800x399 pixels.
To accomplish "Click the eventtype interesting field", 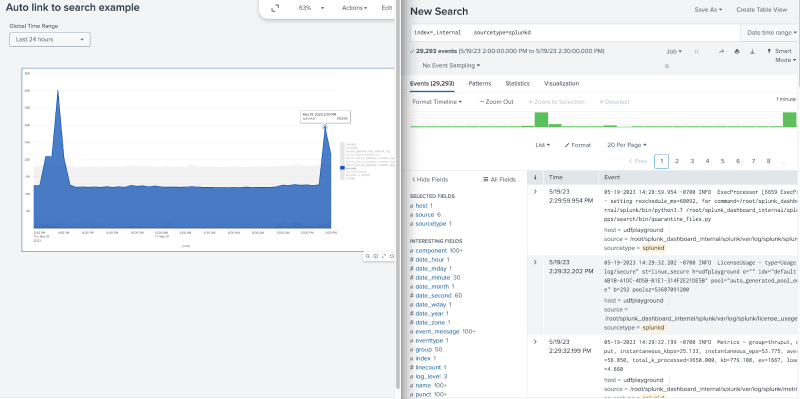I will (x=429, y=340).
